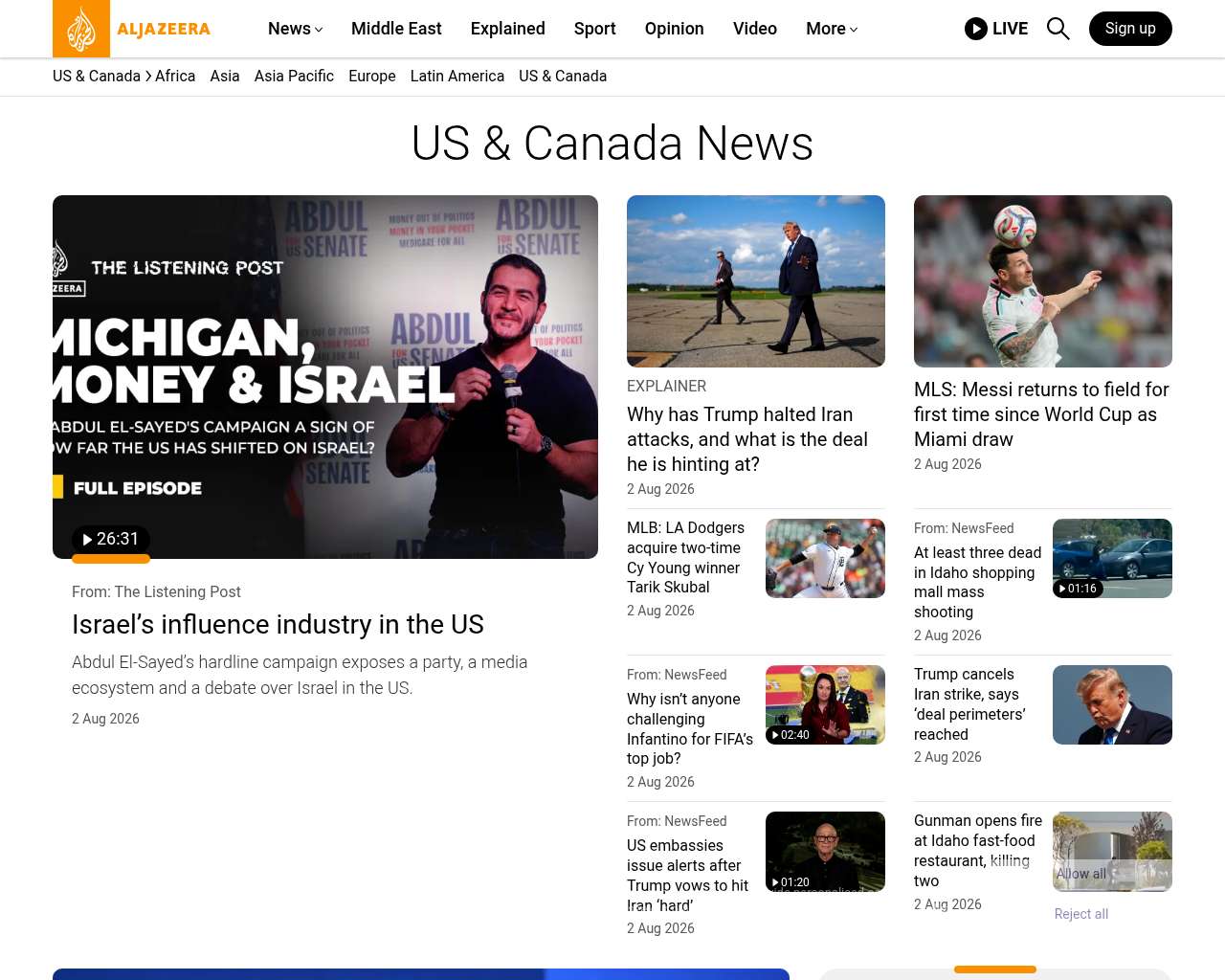This screenshot has height=980, width=1225.
Task: Click the EXPLAINER label
Action: (667, 386)
